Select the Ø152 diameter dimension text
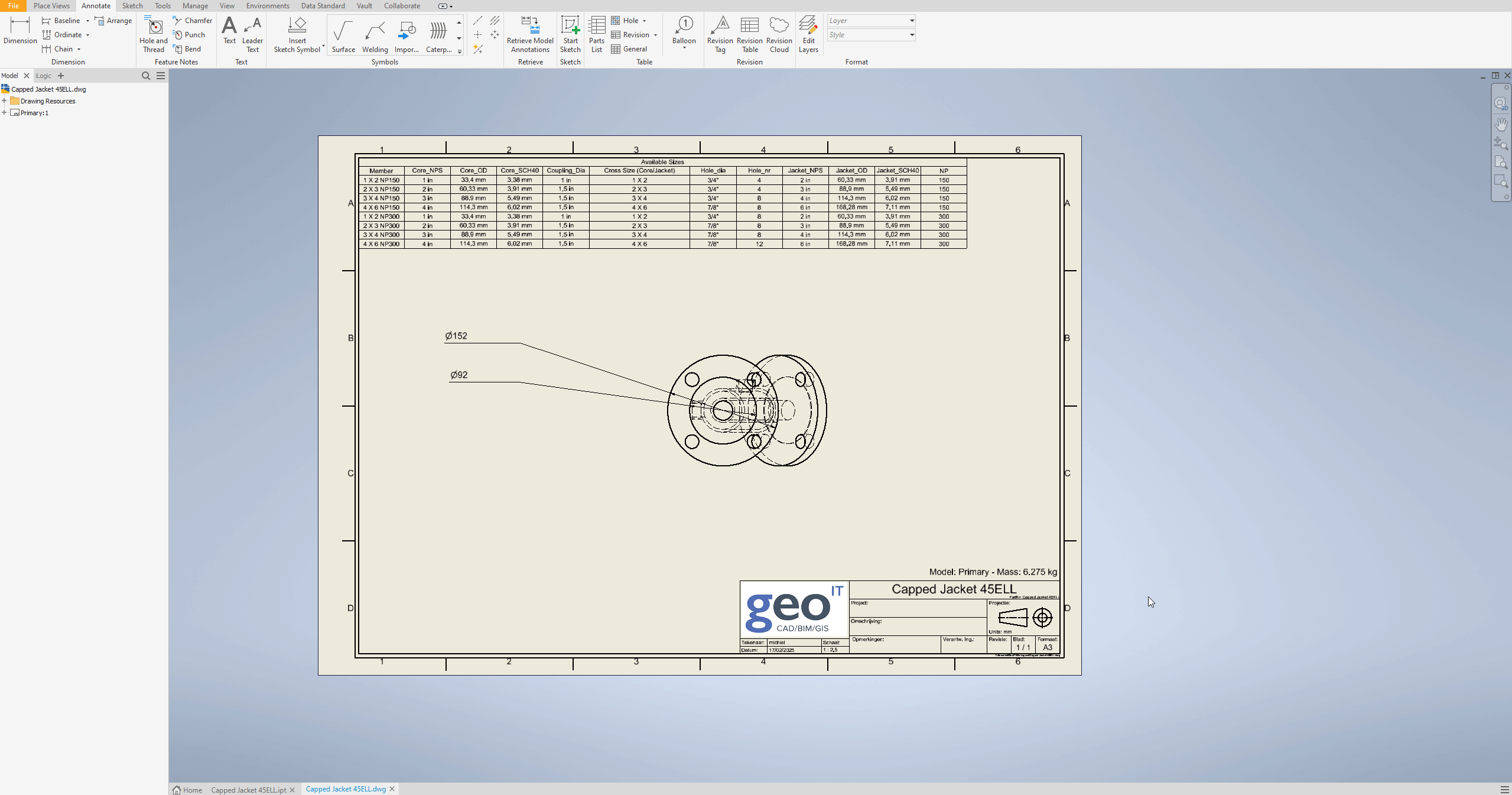The width and height of the screenshot is (1512, 795). [x=456, y=336]
